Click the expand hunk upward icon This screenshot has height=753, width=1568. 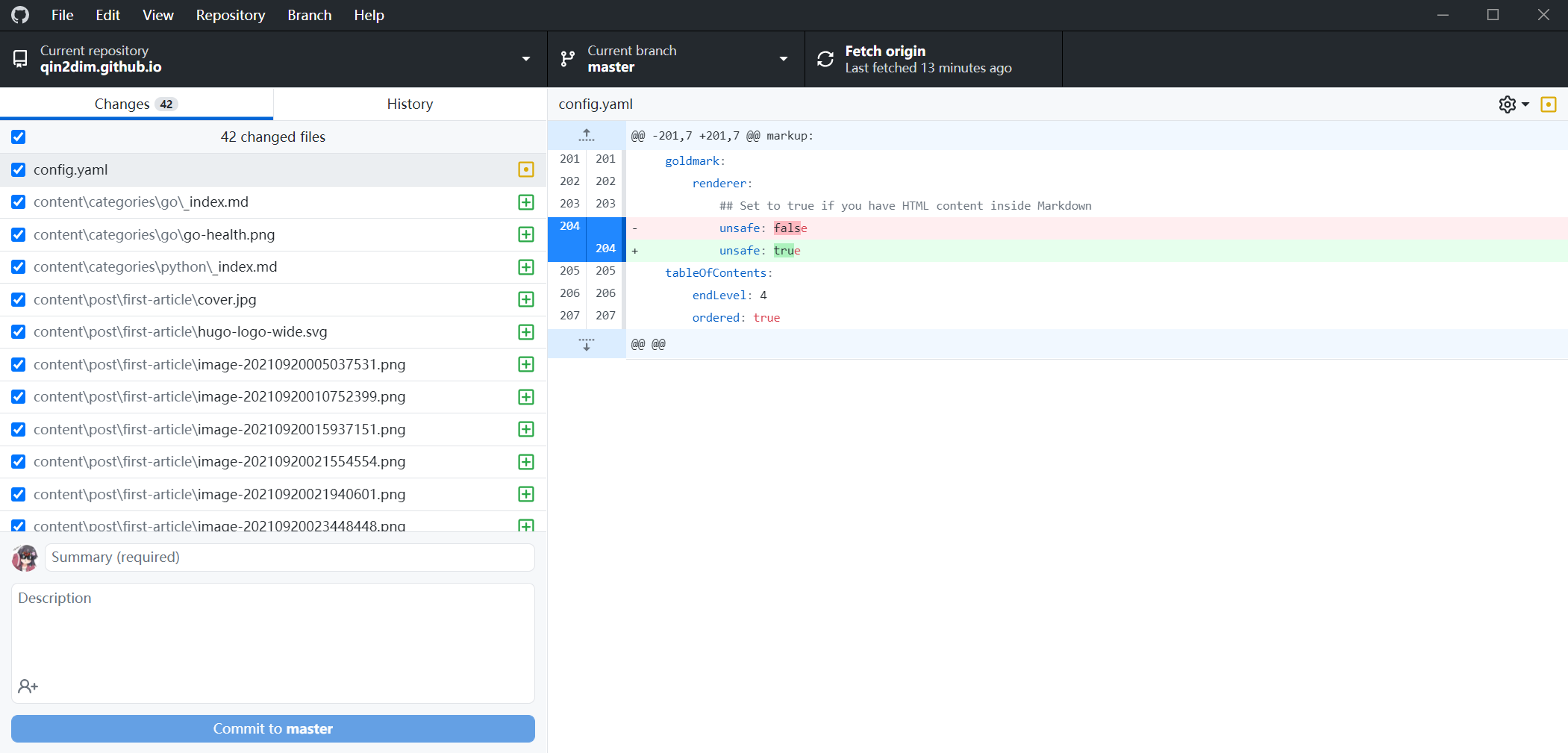point(587,135)
